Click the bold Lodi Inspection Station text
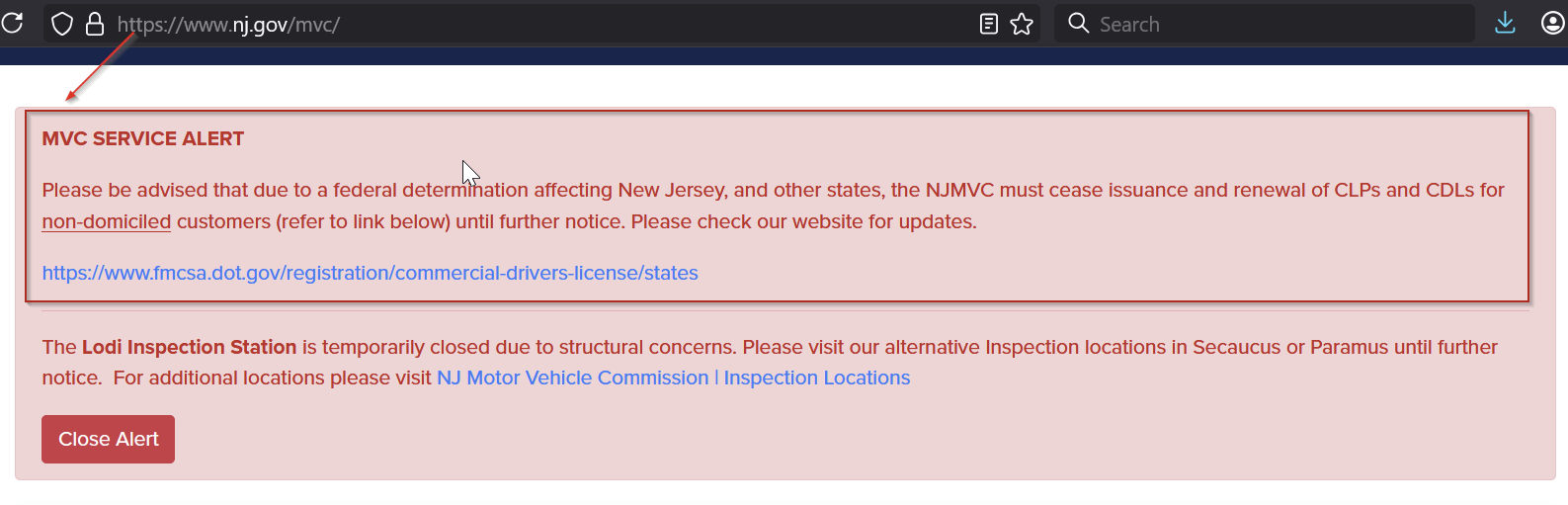Screen dimensions: 1568x505 [x=189, y=347]
